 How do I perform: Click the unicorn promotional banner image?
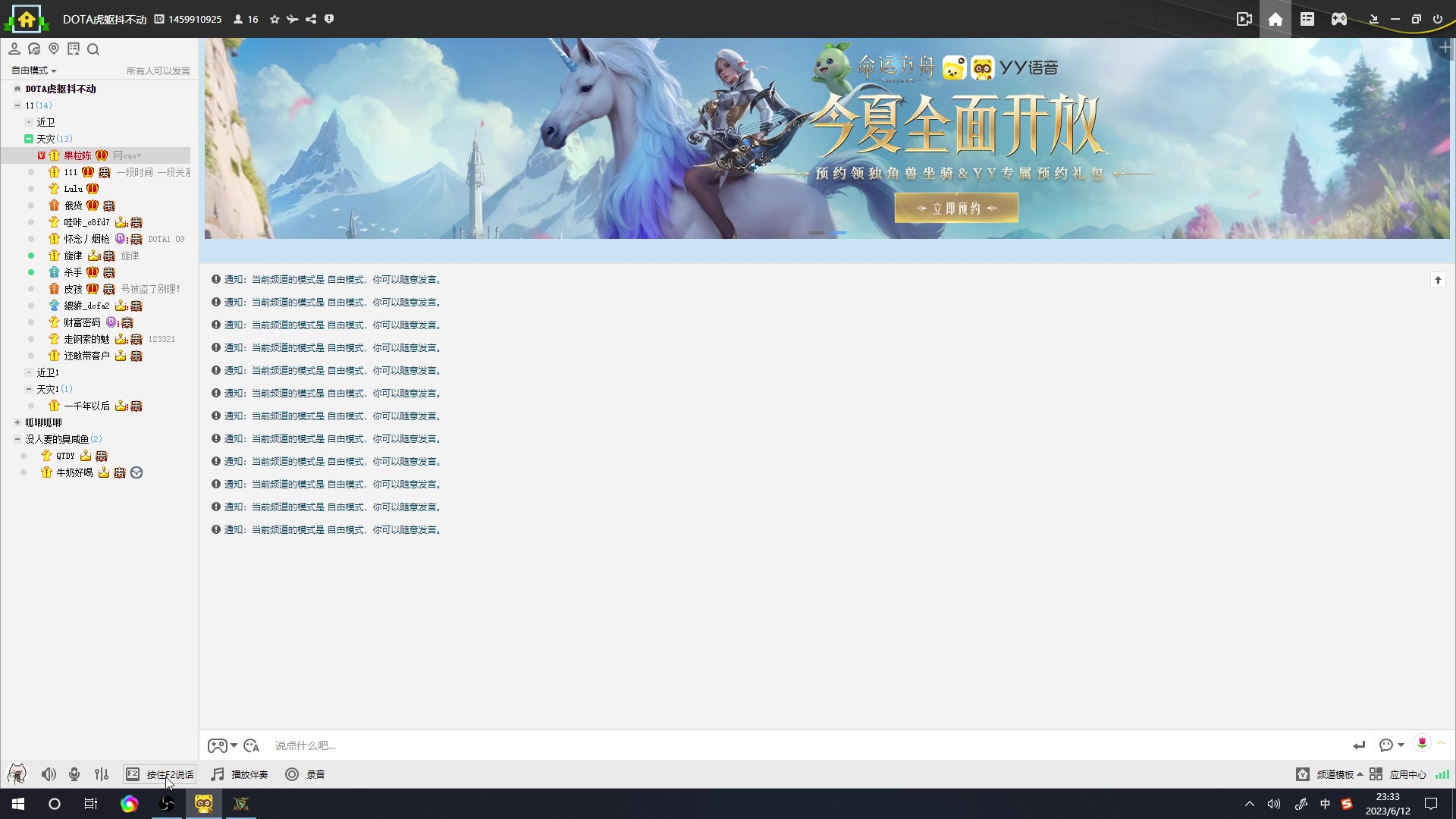[x=827, y=138]
